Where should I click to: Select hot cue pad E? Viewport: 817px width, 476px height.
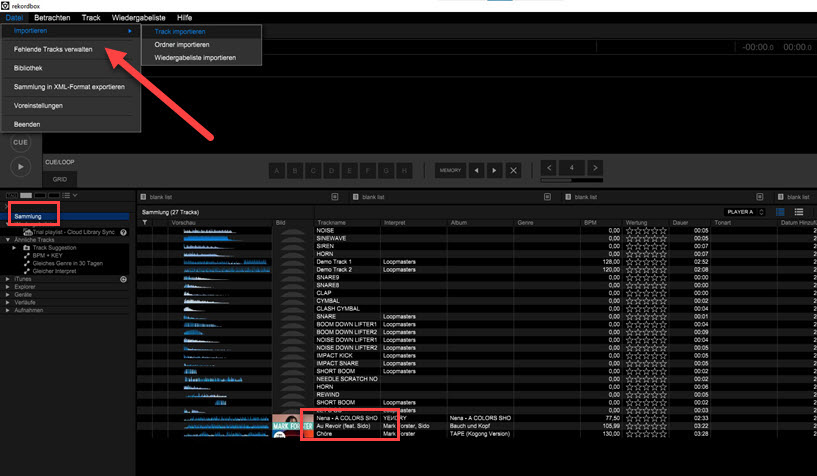pos(350,170)
